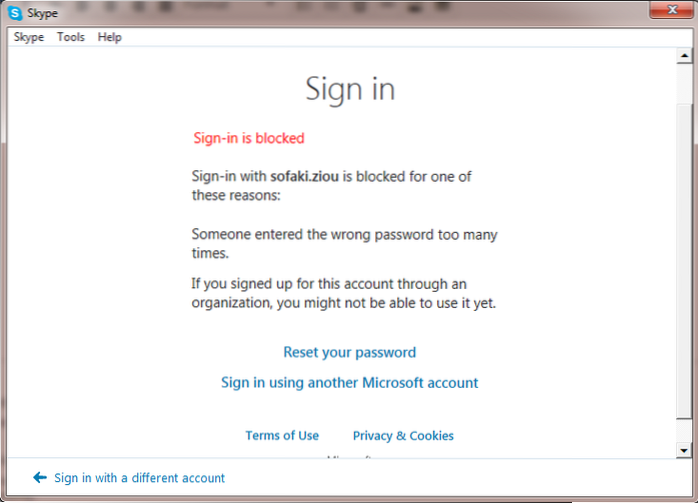Click the back arrow icon at bottom left

point(40,478)
